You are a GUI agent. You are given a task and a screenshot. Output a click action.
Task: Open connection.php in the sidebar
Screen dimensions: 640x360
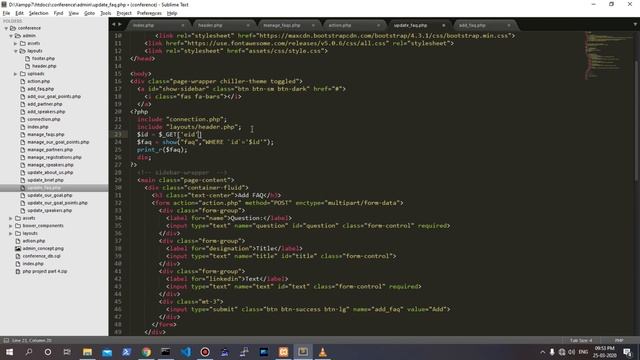(44, 119)
